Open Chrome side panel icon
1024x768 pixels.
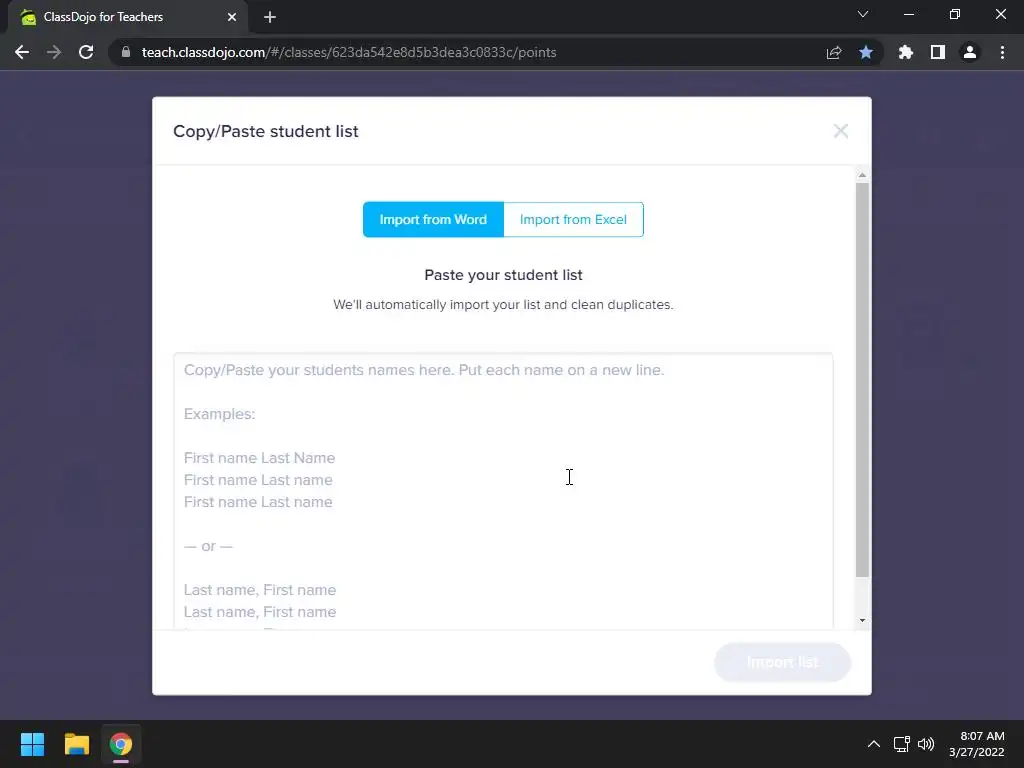click(938, 52)
